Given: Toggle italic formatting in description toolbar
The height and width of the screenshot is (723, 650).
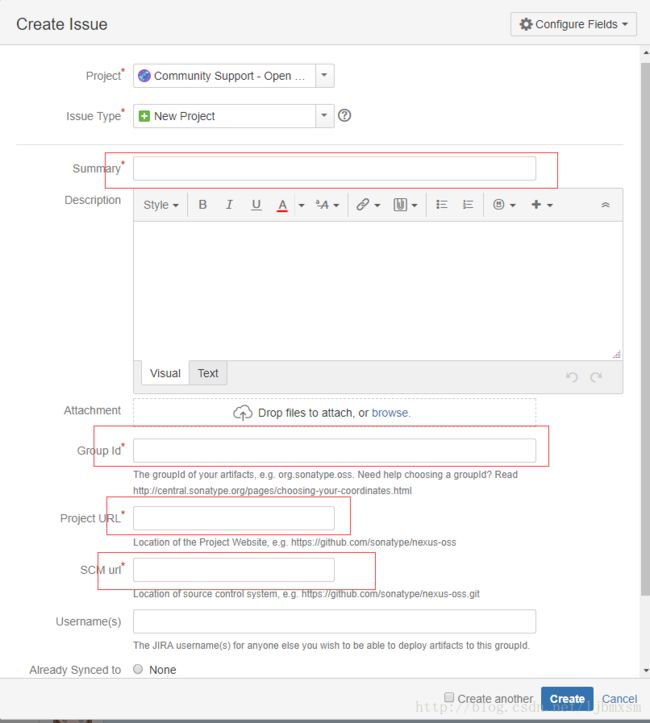Looking at the screenshot, I should pos(229,205).
